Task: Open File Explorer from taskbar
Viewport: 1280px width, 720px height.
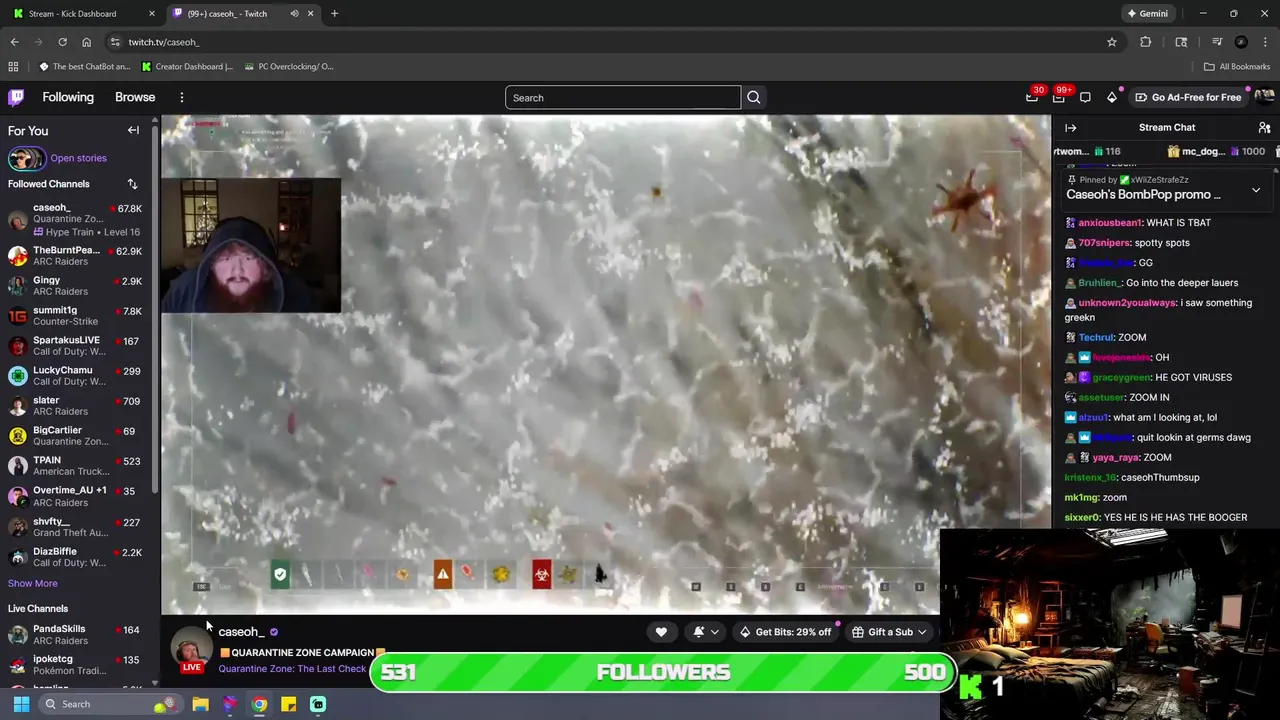Action: 200,704
